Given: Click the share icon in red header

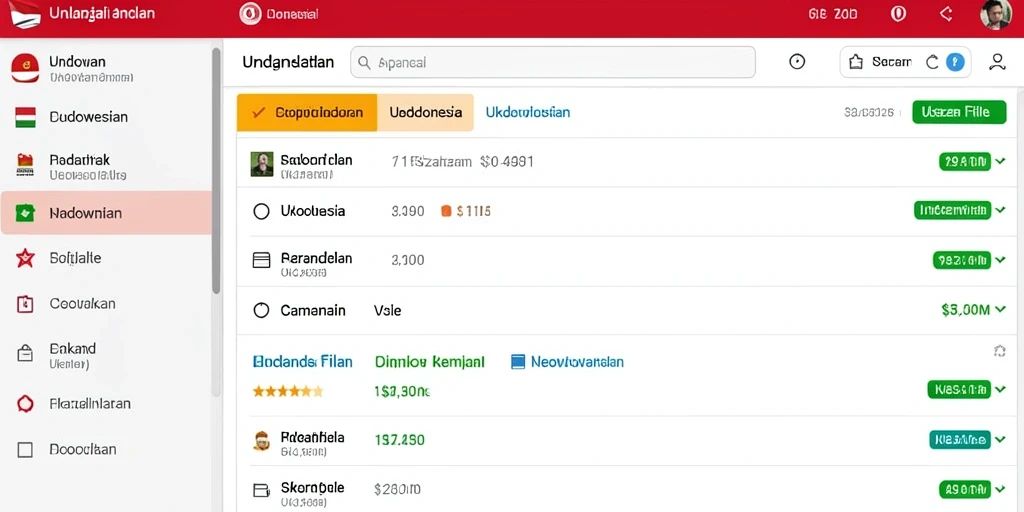Looking at the screenshot, I should click(945, 14).
